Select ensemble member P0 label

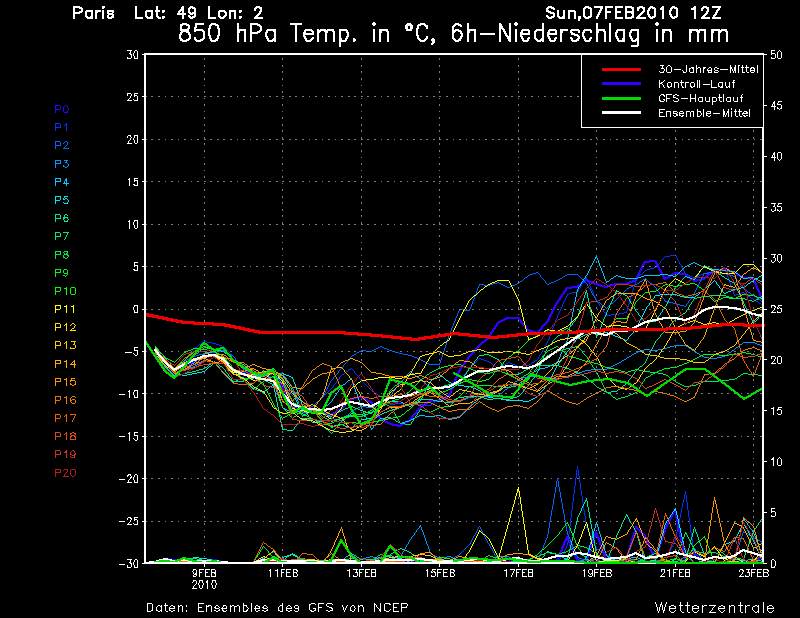tap(61, 109)
